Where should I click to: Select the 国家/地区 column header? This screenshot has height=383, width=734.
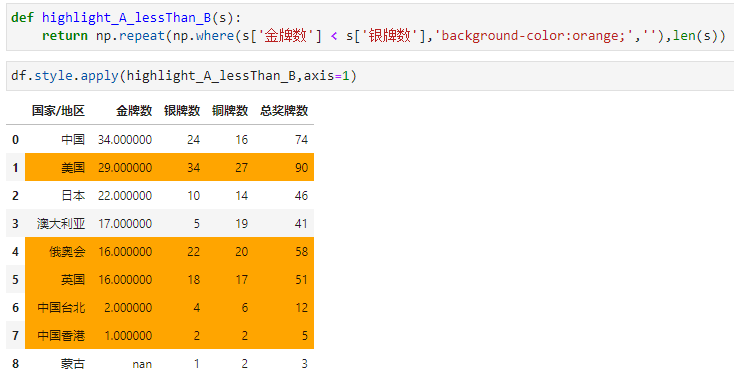[x=58, y=111]
